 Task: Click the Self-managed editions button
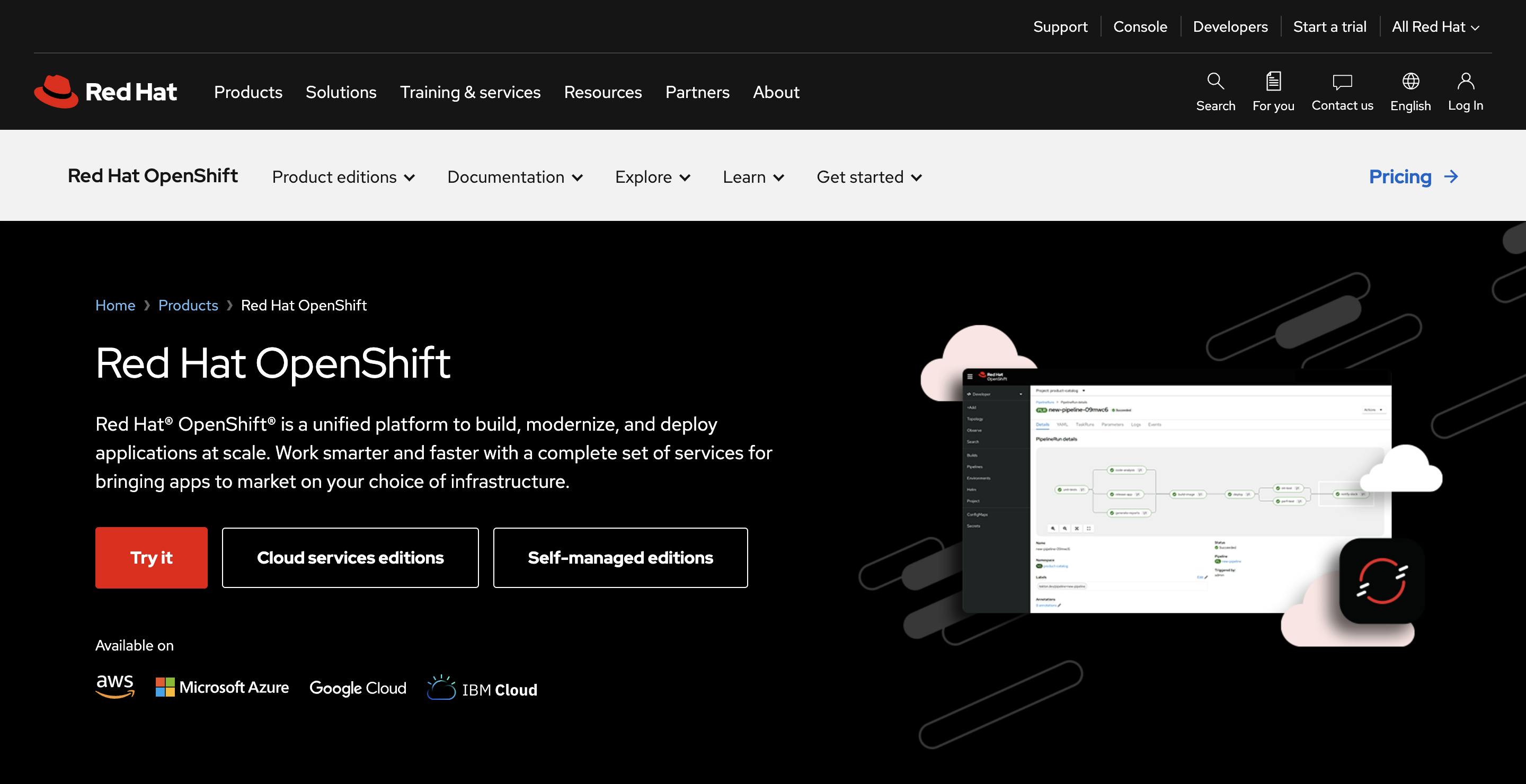(620, 557)
